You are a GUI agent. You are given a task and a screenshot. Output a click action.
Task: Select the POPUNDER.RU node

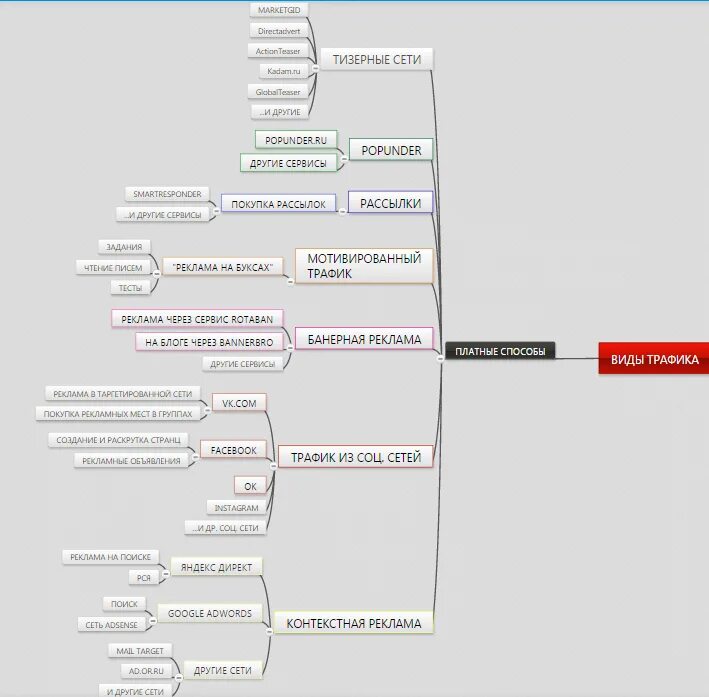[296, 140]
